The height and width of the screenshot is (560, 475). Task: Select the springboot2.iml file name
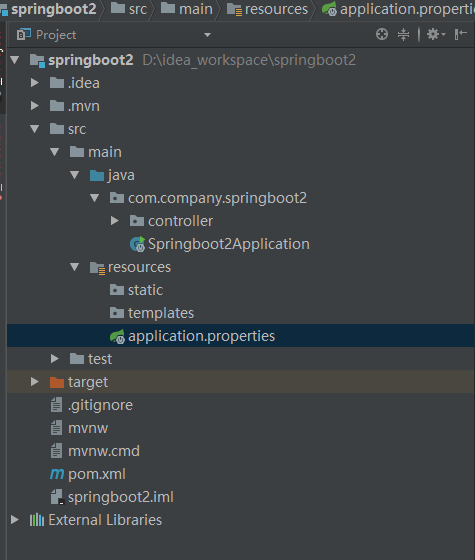pos(121,498)
